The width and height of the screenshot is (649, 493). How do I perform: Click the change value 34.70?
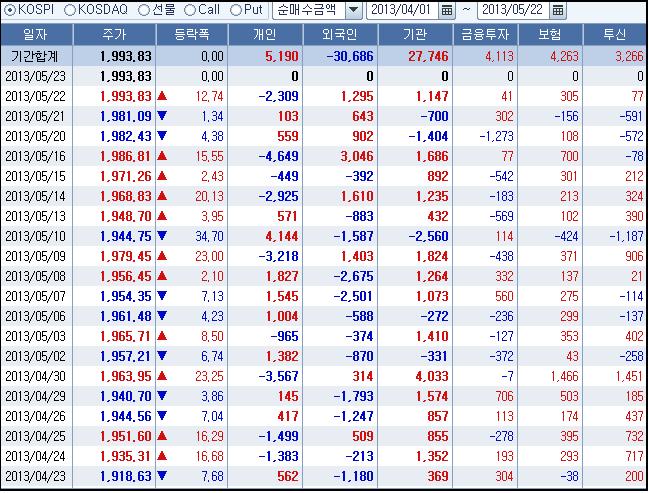pos(209,236)
